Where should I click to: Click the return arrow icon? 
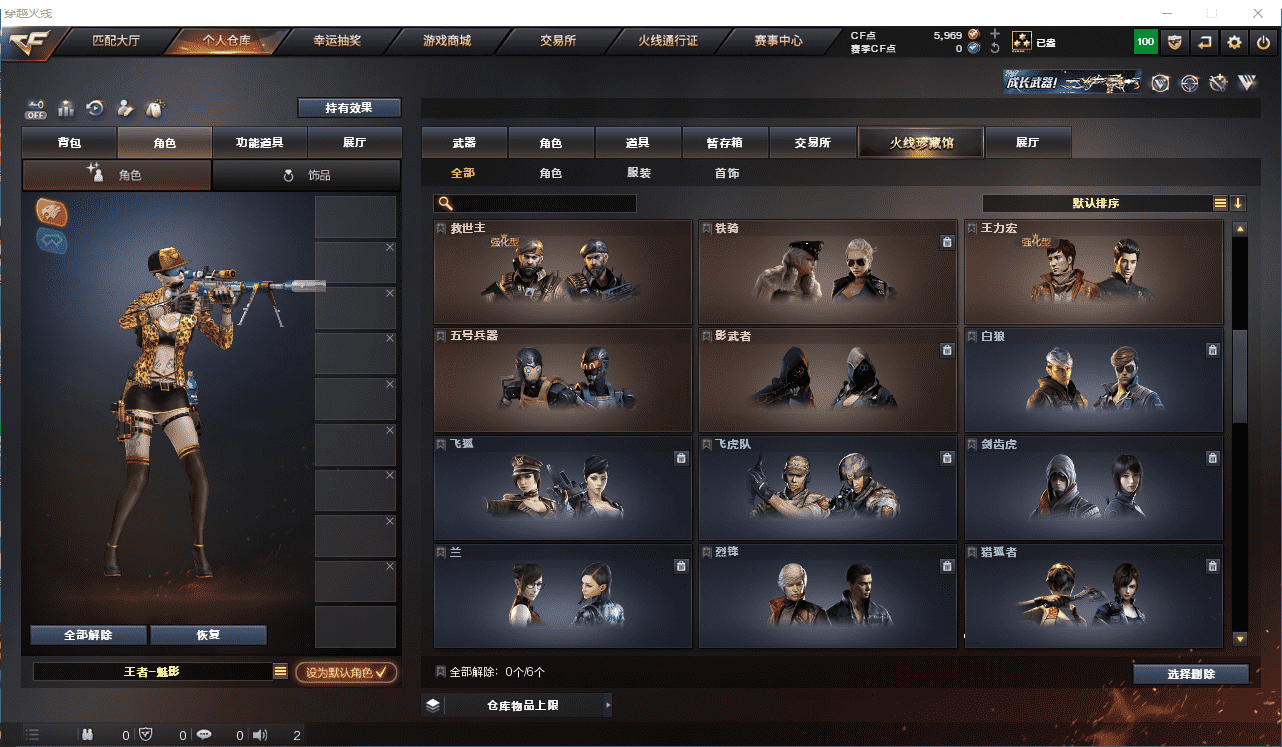point(1205,42)
